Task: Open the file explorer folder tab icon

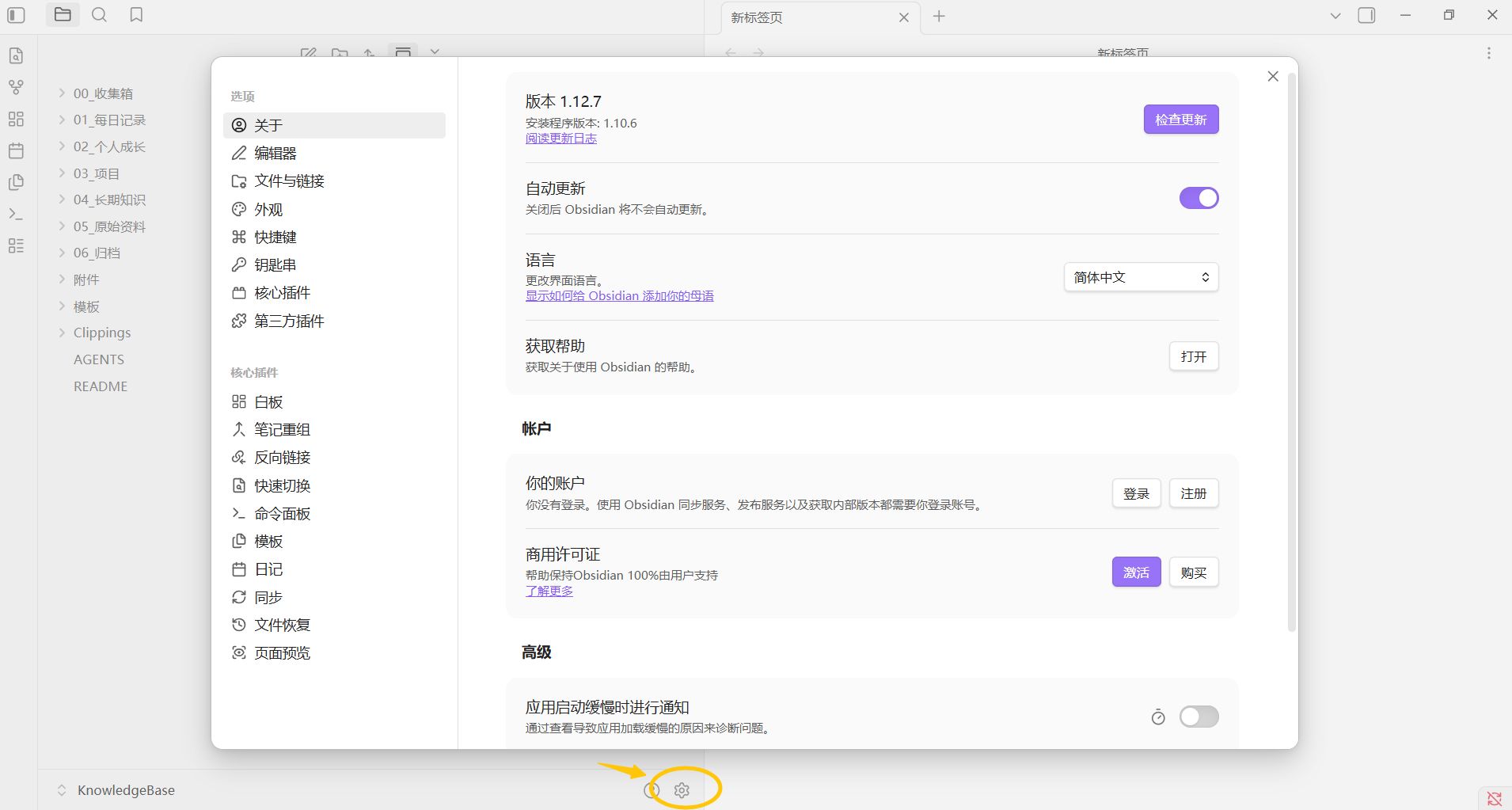Action: [63, 15]
